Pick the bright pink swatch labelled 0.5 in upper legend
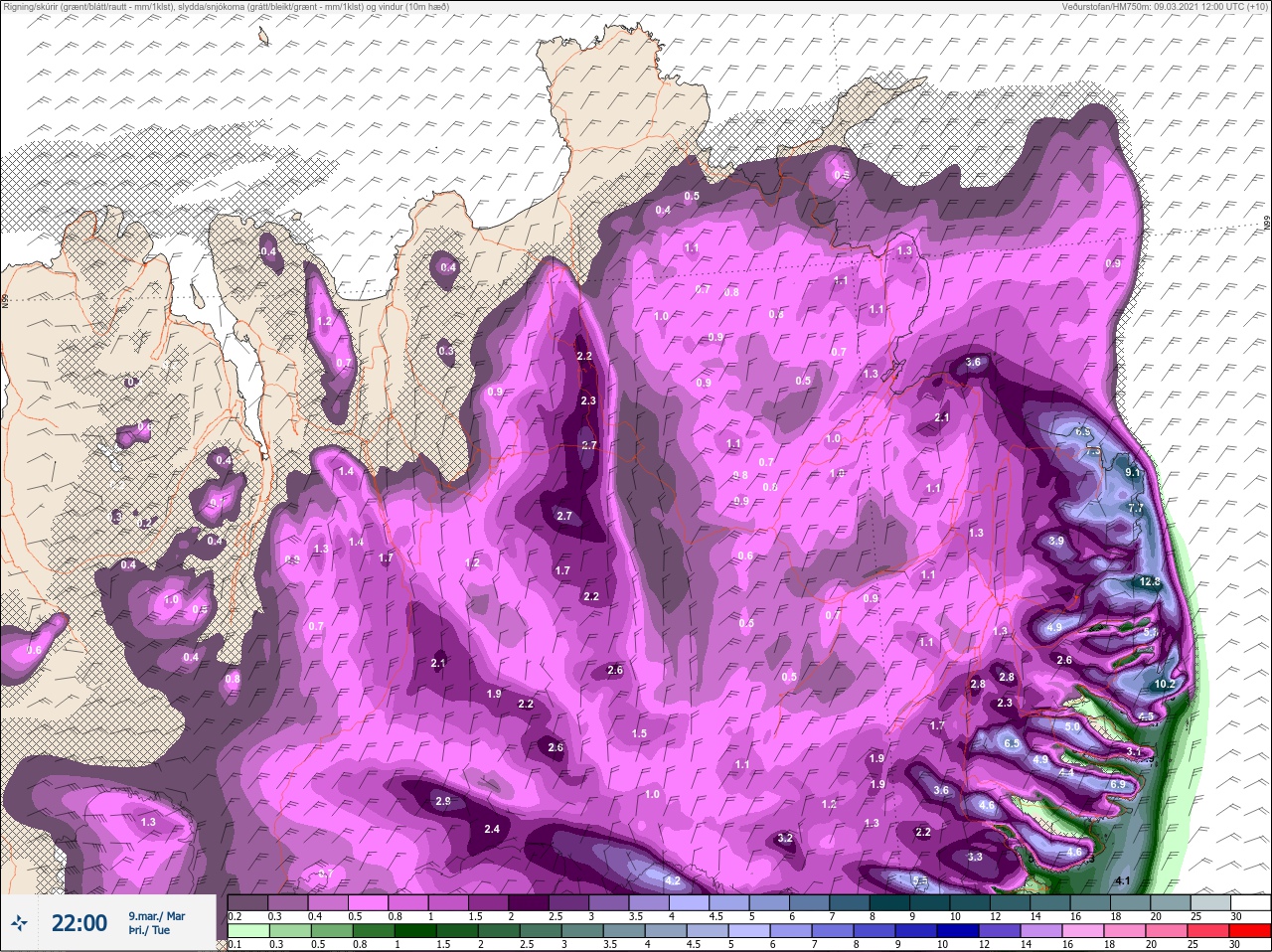 370,902
